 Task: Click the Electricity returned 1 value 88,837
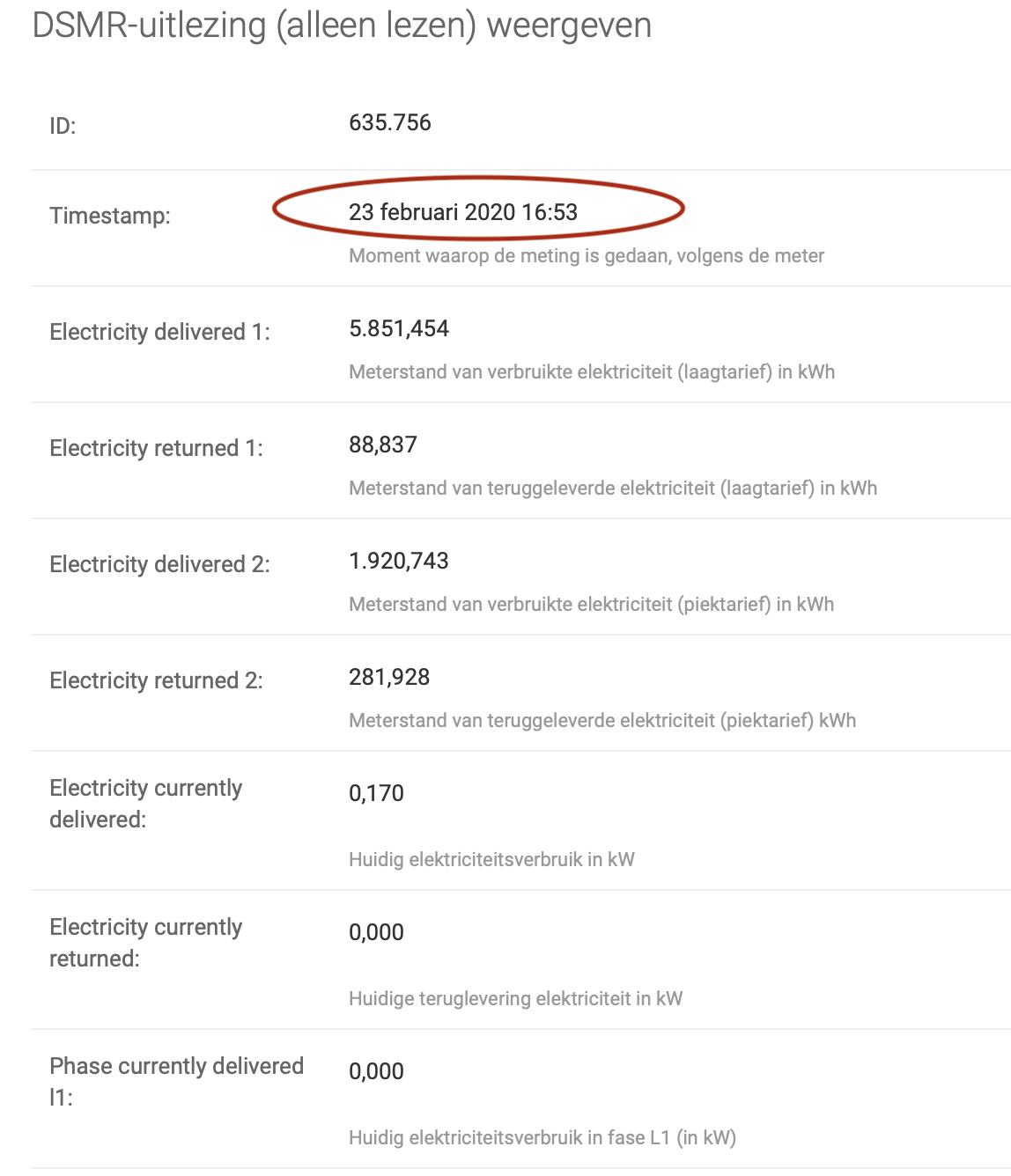click(383, 445)
